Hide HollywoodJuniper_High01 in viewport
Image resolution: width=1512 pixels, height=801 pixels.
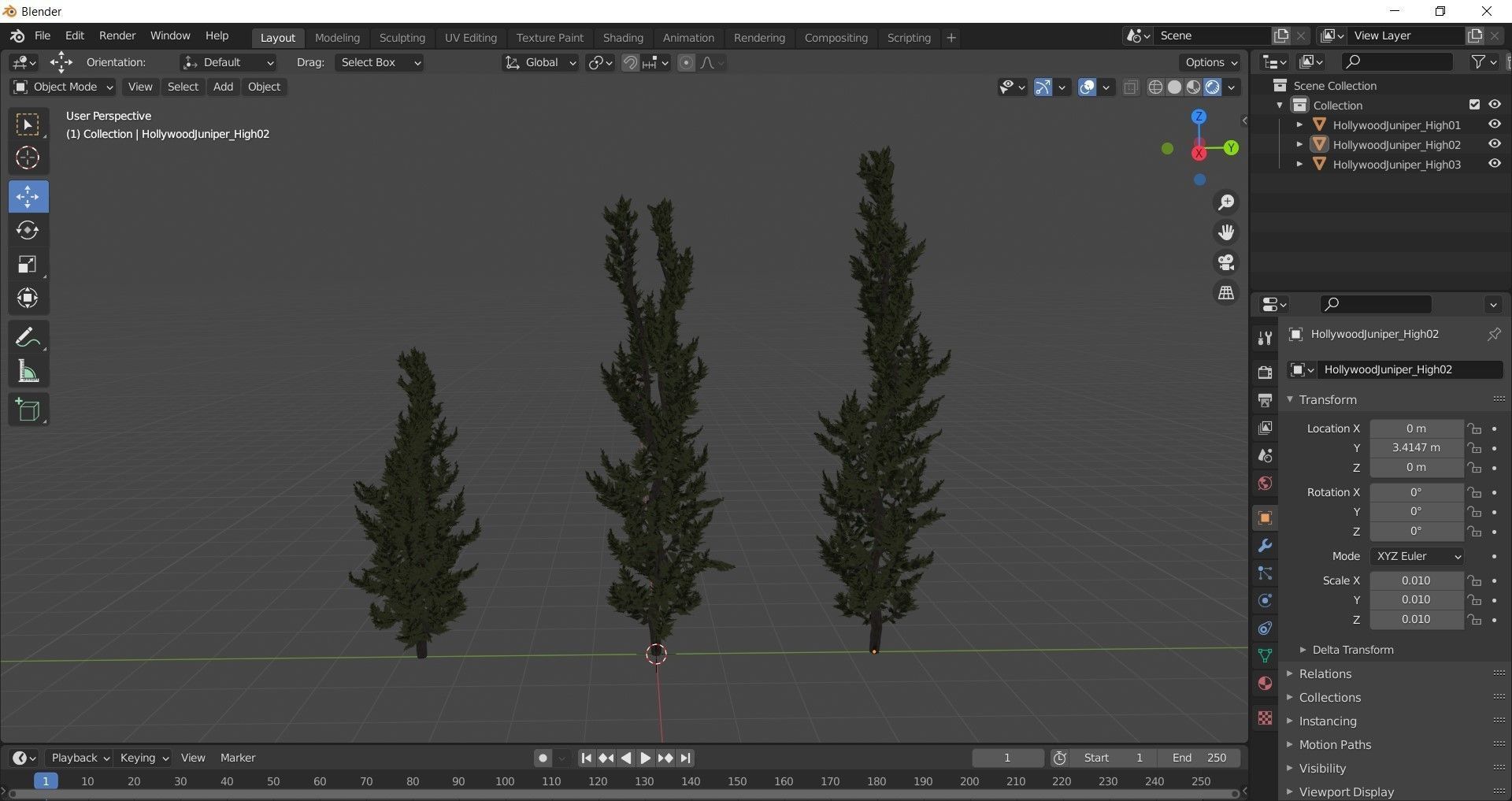click(x=1494, y=124)
